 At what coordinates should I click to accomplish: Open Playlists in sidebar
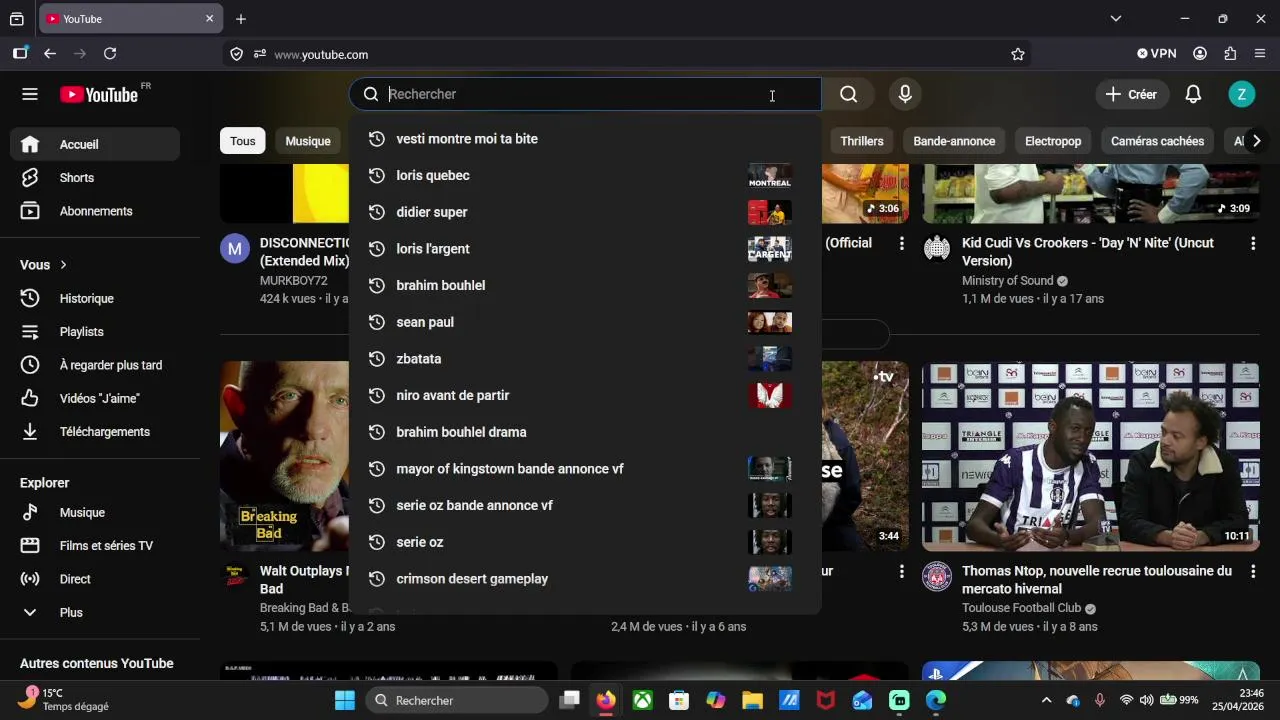tap(96, 332)
